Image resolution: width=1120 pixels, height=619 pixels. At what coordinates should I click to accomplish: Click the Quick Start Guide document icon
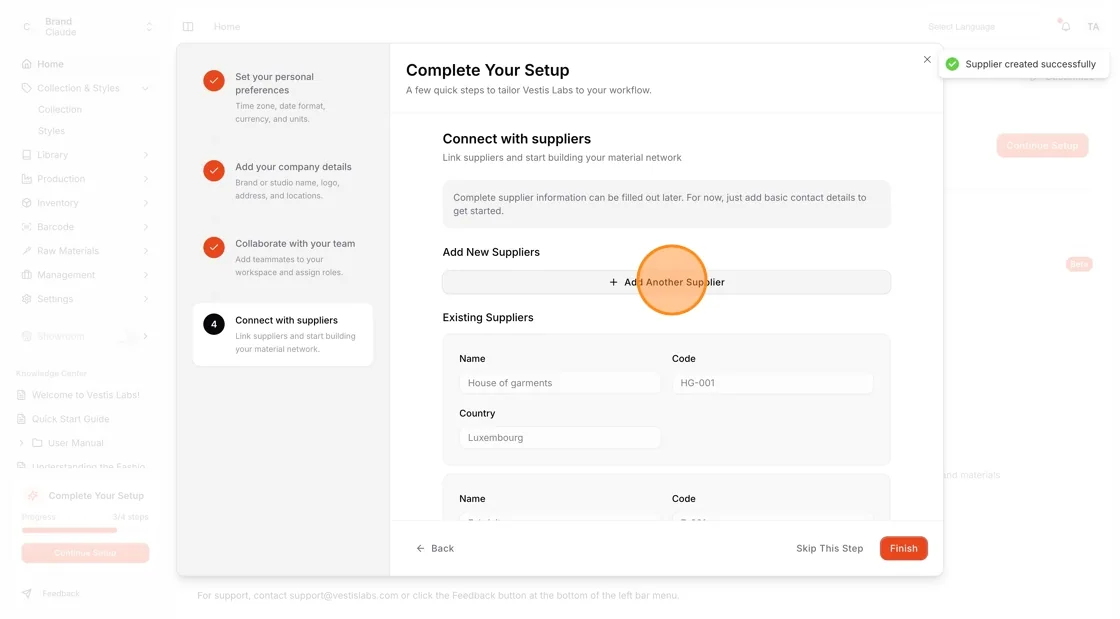[21, 419]
